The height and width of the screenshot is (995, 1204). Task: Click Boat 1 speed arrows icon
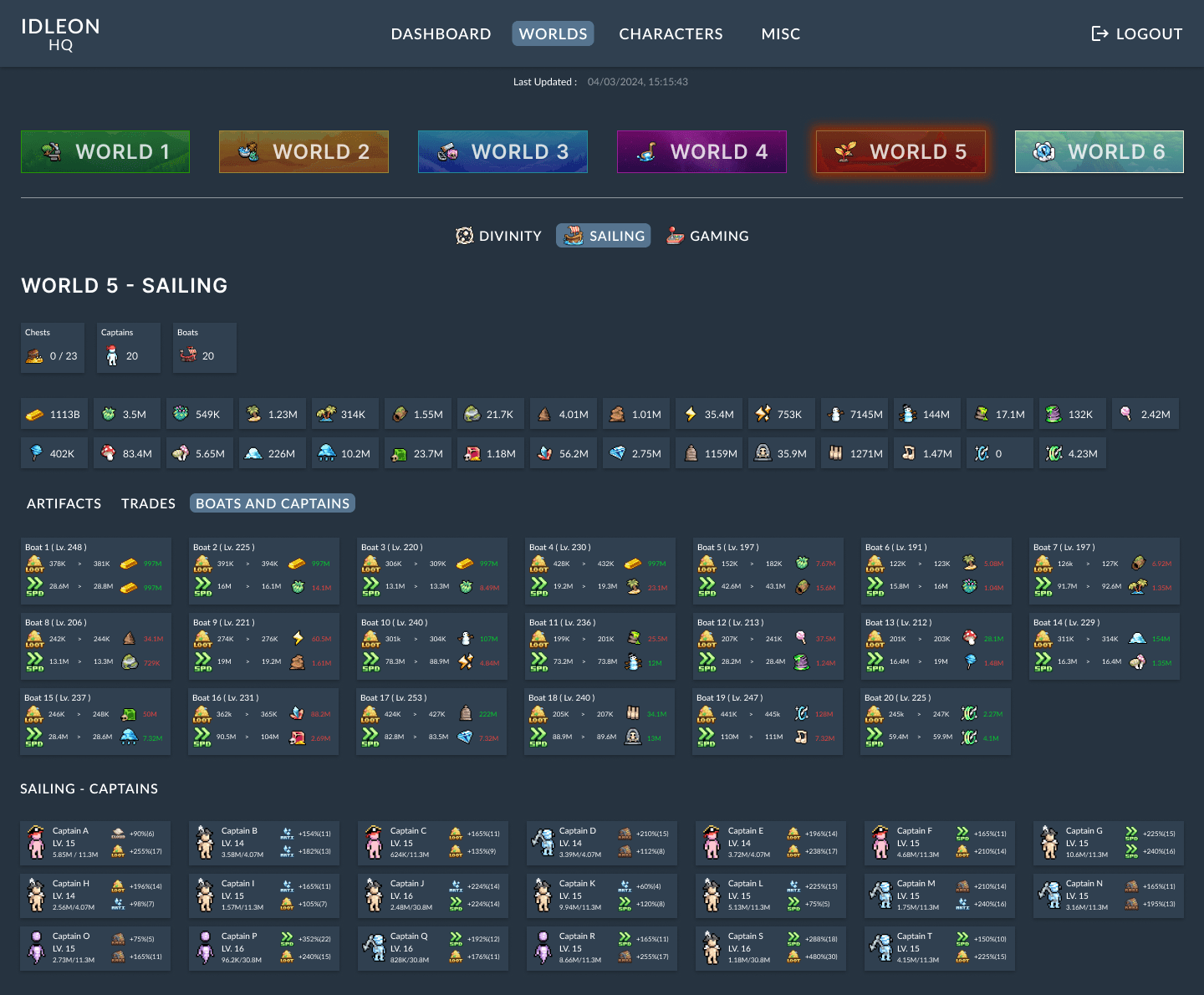(34, 587)
